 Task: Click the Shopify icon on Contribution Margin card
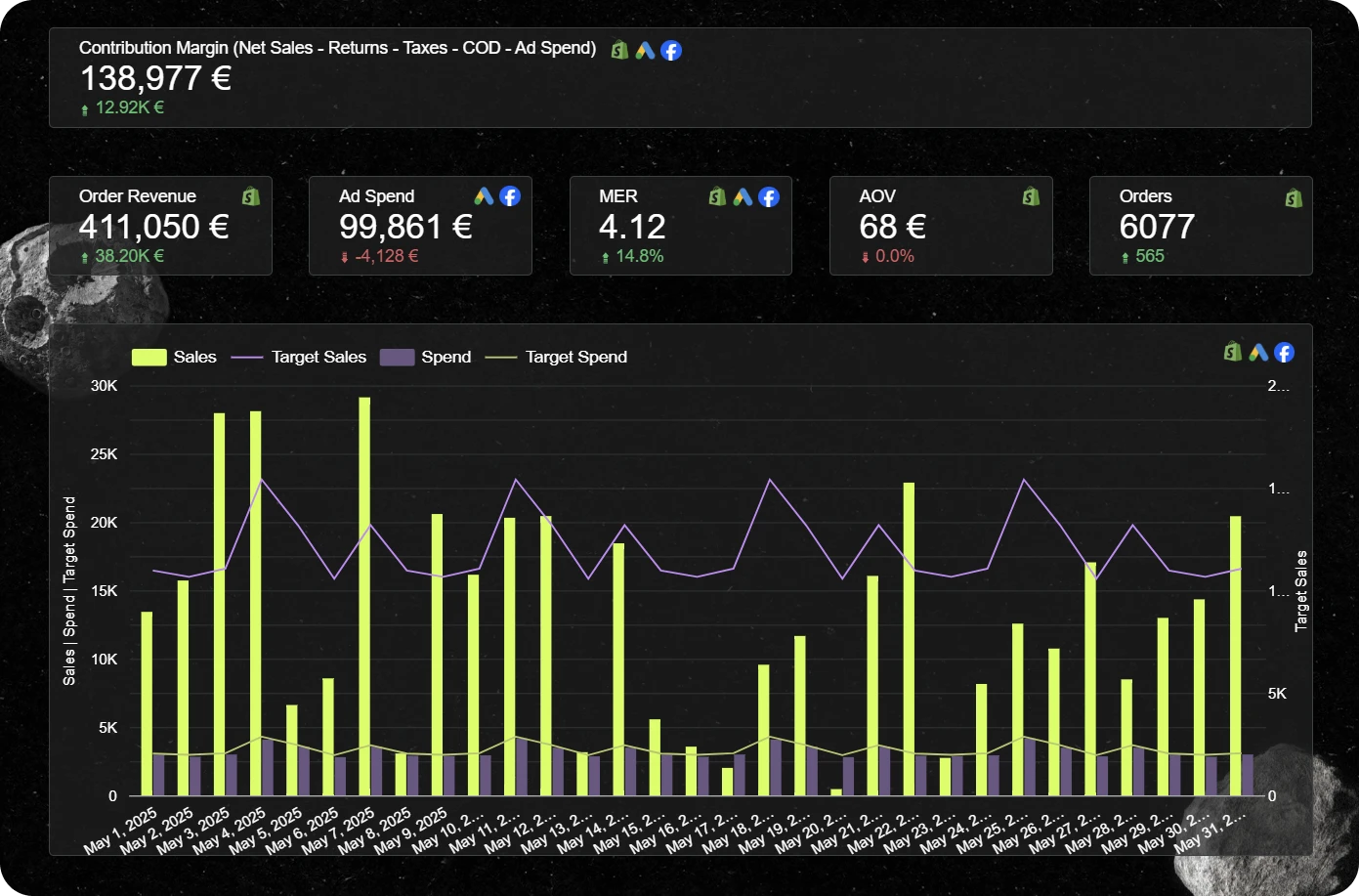point(619,50)
